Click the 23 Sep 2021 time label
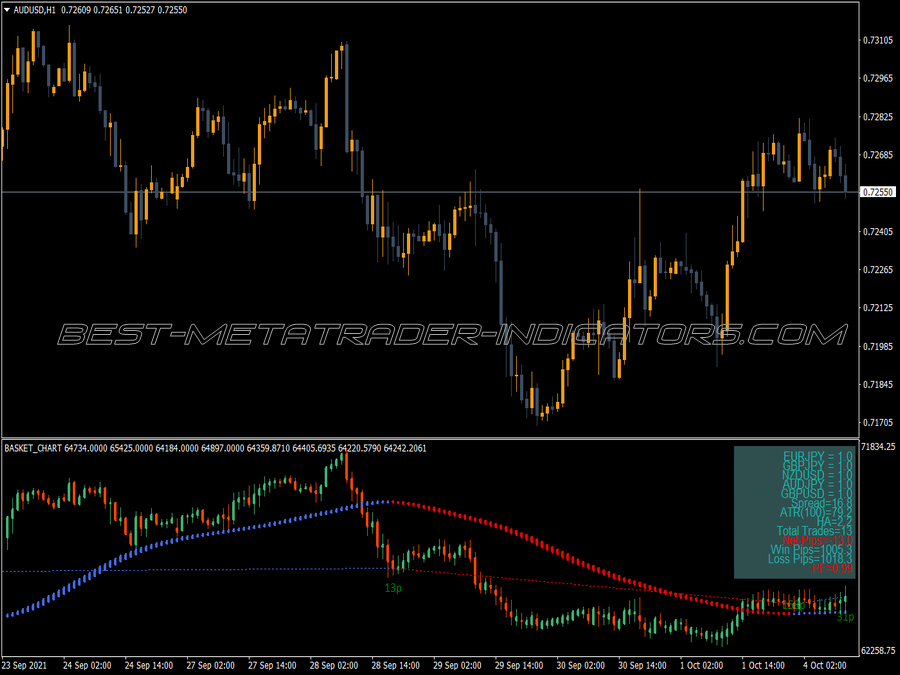Viewport: 900px width, 675px height. click(25, 666)
